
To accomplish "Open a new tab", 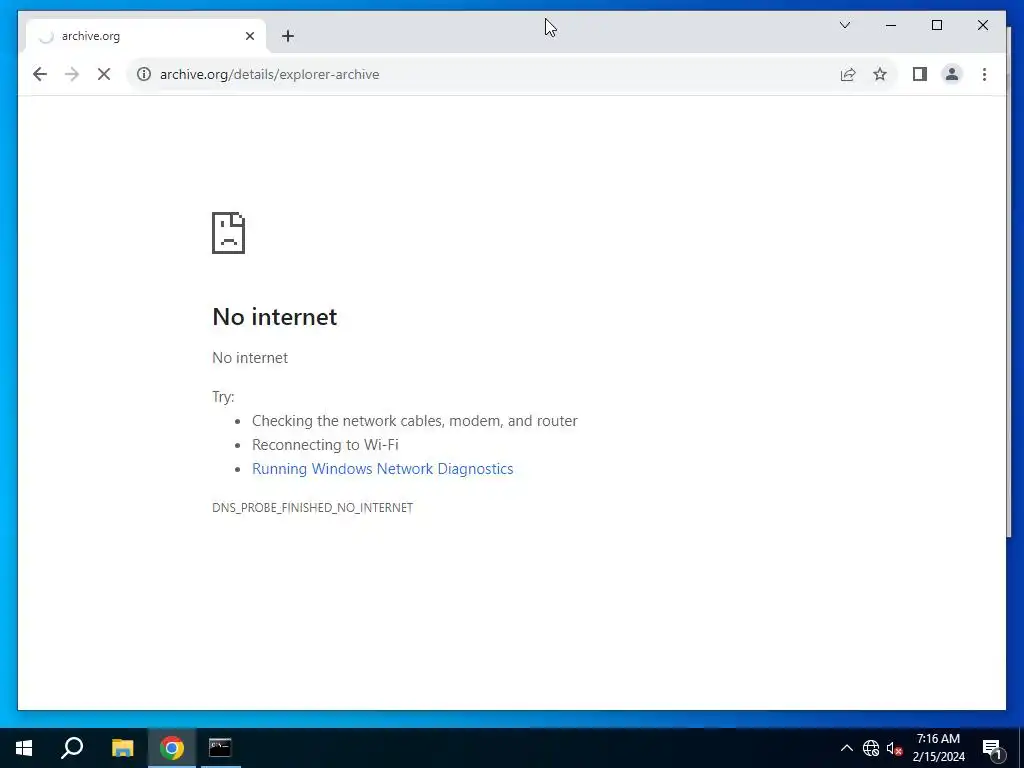I will pos(288,36).
